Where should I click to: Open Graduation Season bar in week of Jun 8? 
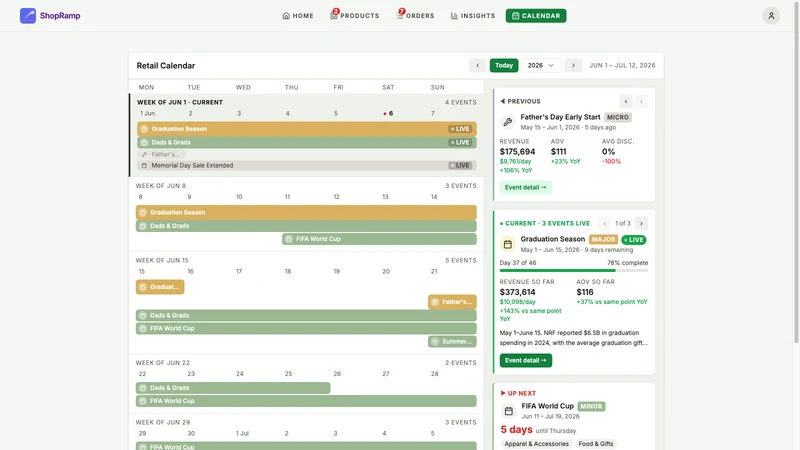coord(306,212)
